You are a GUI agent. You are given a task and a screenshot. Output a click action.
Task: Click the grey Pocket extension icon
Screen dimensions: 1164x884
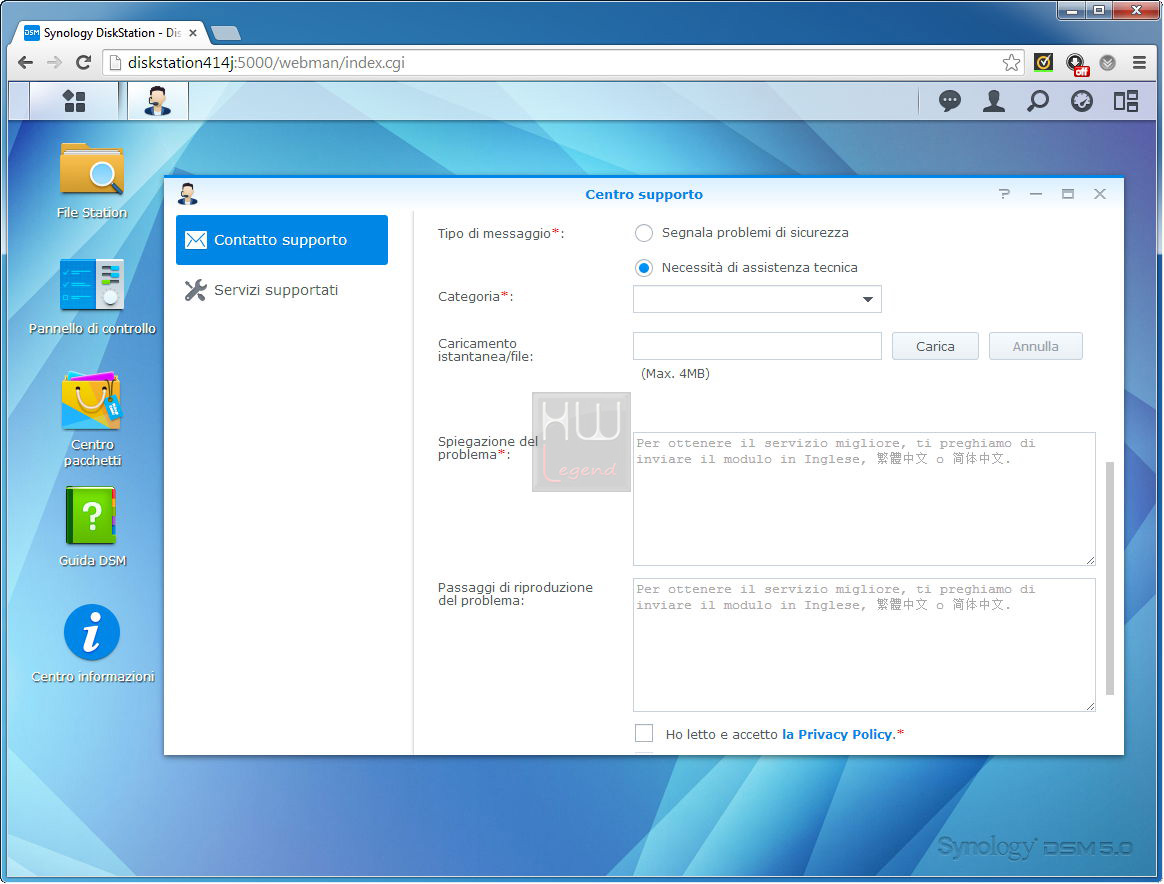click(1108, 62)
